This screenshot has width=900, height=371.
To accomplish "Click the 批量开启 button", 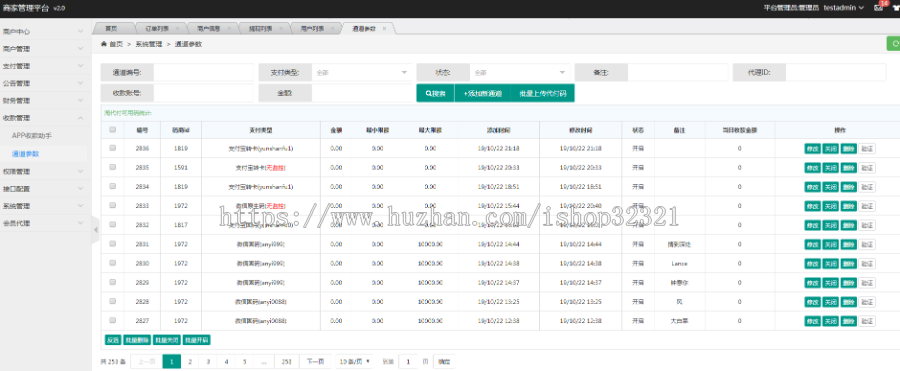I will tap(197, 340).
